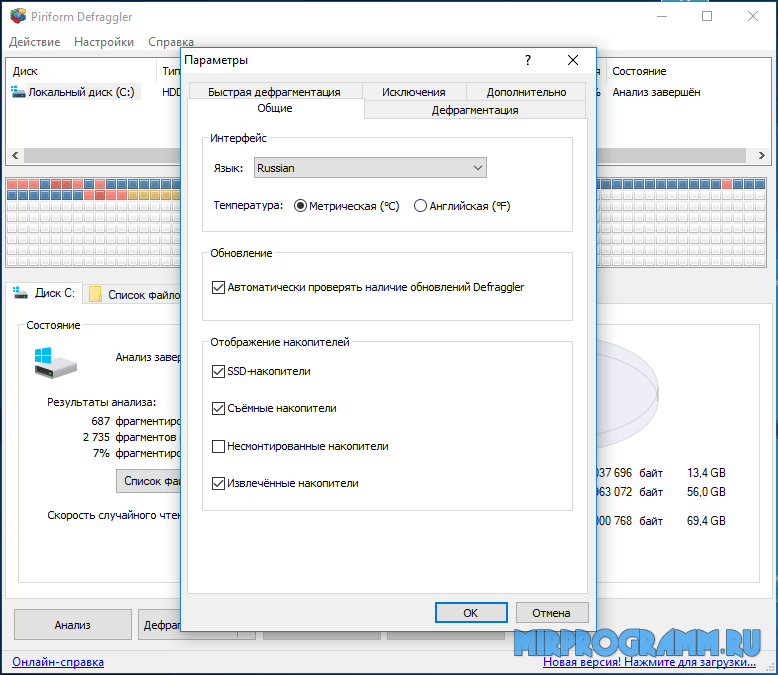Close the Параметры dialog with X

[573, 60]
